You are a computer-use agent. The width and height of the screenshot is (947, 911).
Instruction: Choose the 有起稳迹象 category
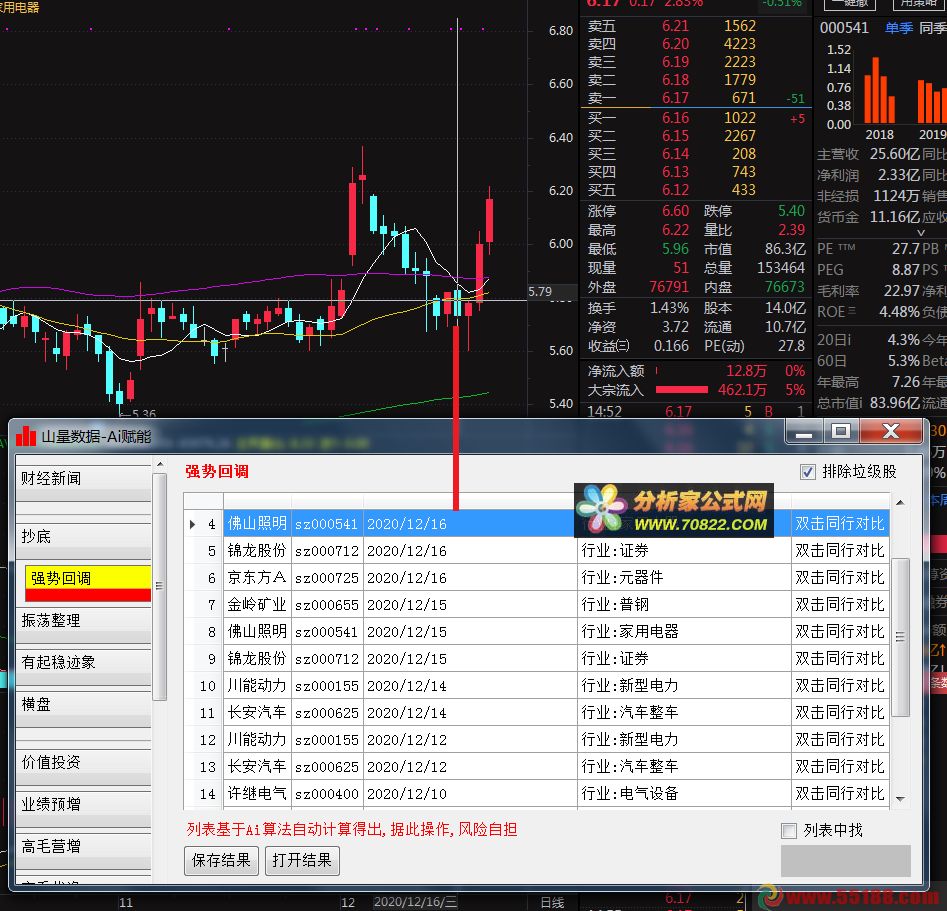pyautogui.click(x=83, y=666)
